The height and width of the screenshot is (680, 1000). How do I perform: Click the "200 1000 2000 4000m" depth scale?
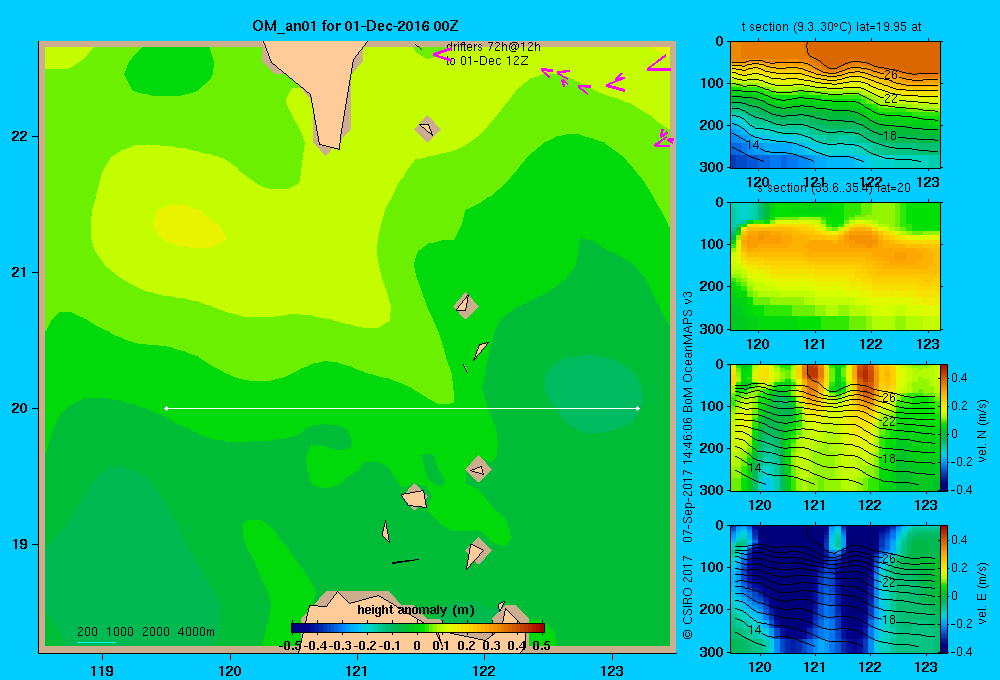point(145,632)
